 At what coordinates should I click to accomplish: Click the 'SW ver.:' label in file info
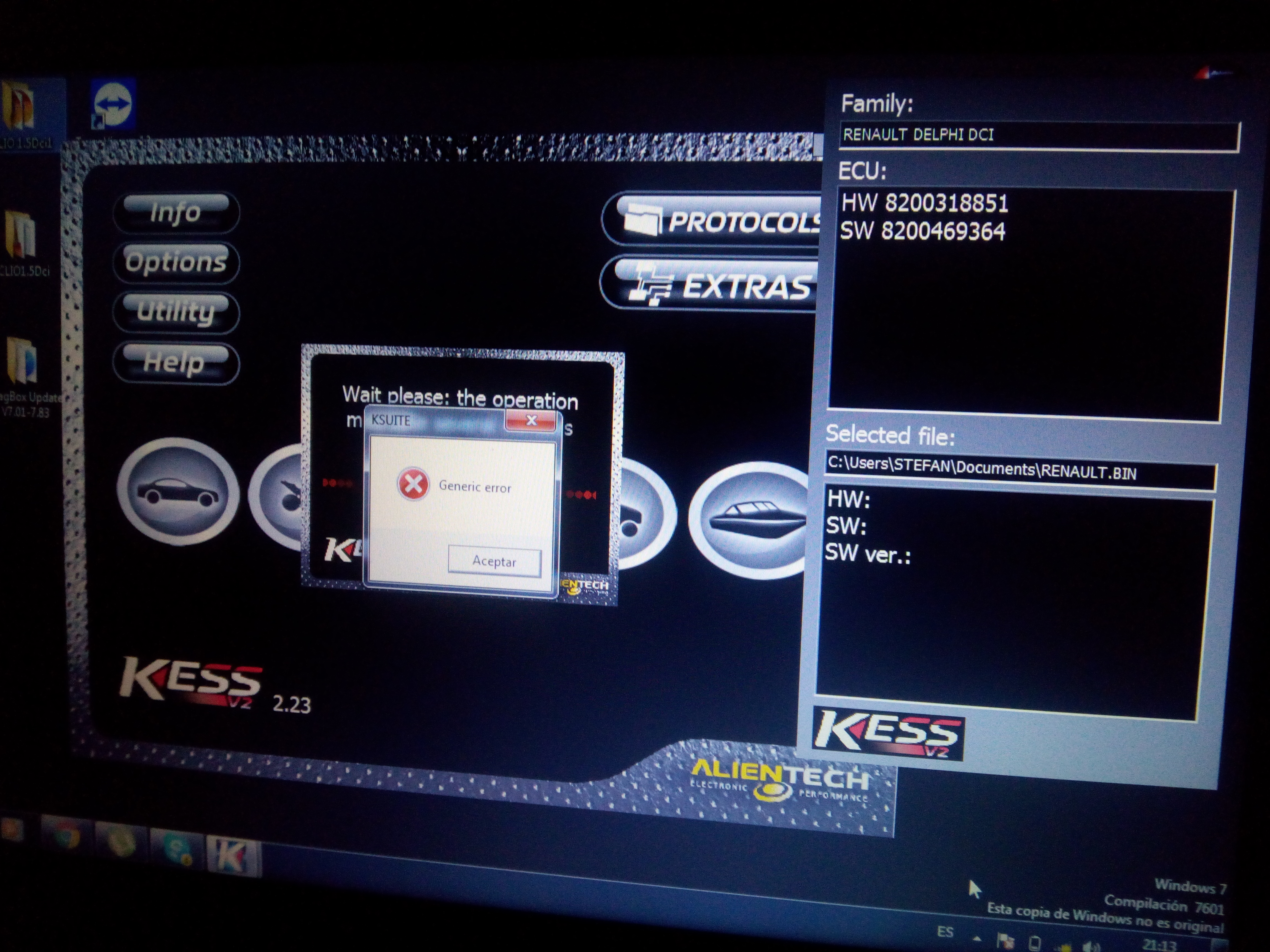(x=868, y=554)
